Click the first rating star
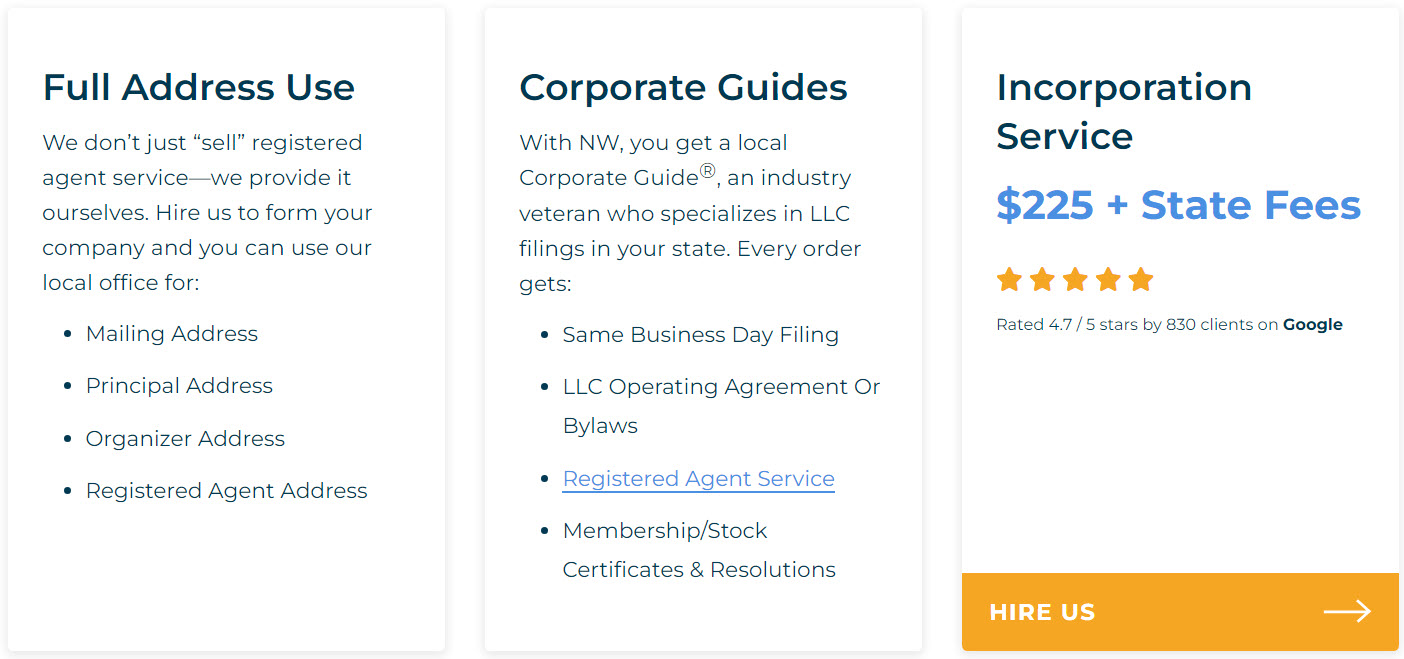The height and width of the screenshot is (659, 1404). (1009, 279)
